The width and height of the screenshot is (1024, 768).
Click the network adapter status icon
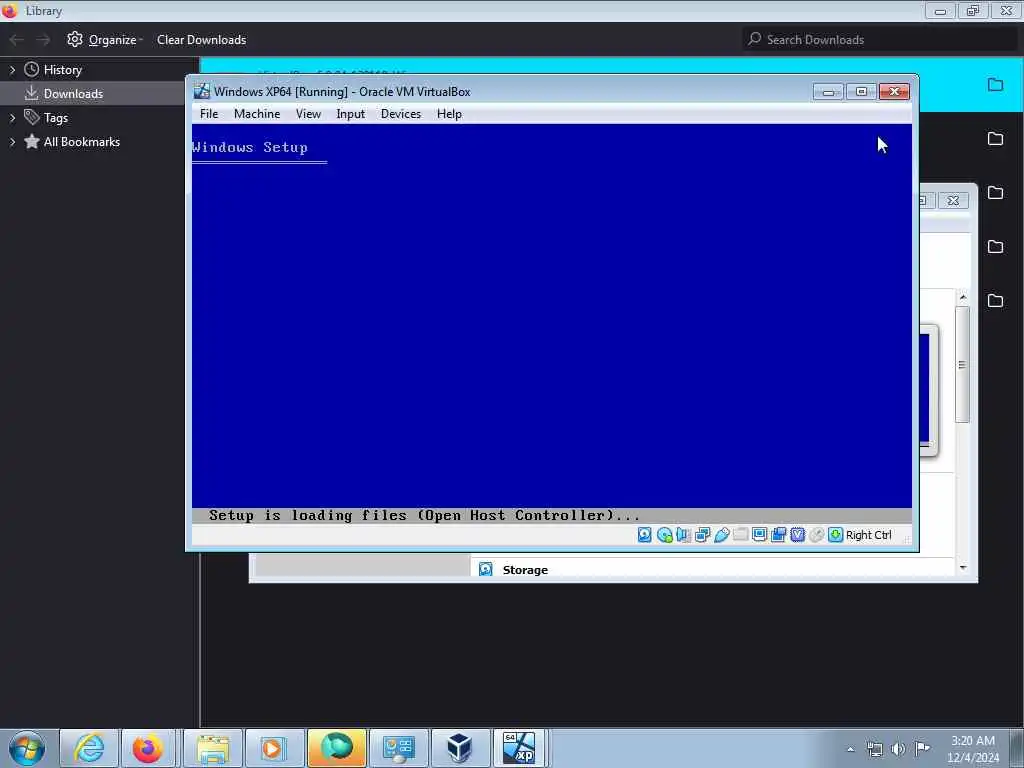click(x=702, y=535)
